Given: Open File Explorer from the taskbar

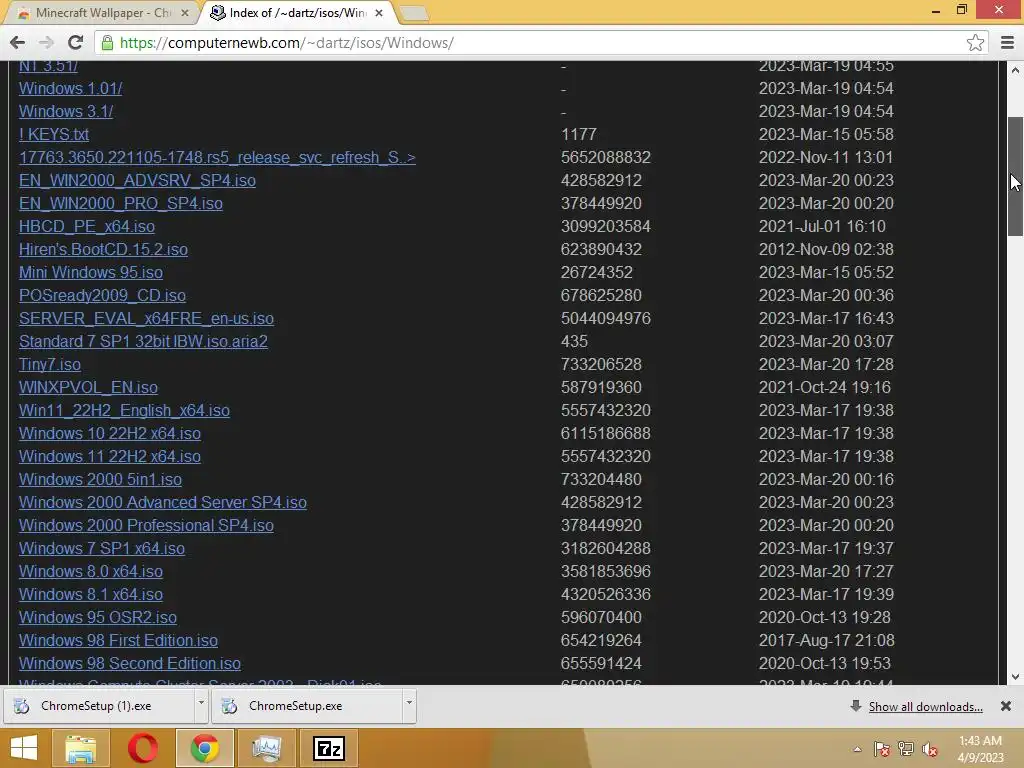Looking at the screenshot, I should coord(81,748).
